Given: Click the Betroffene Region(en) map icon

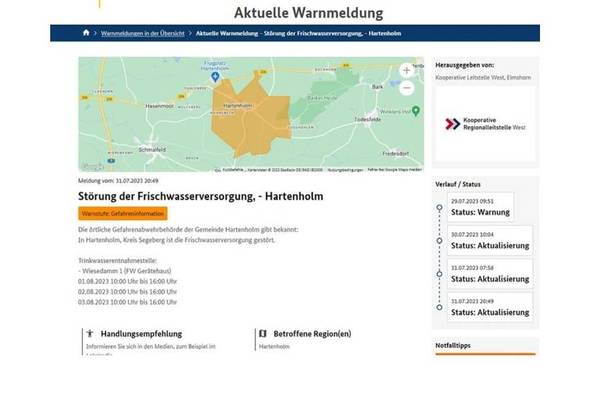Looking at the screenshot, I should click(x=263, y=333).
